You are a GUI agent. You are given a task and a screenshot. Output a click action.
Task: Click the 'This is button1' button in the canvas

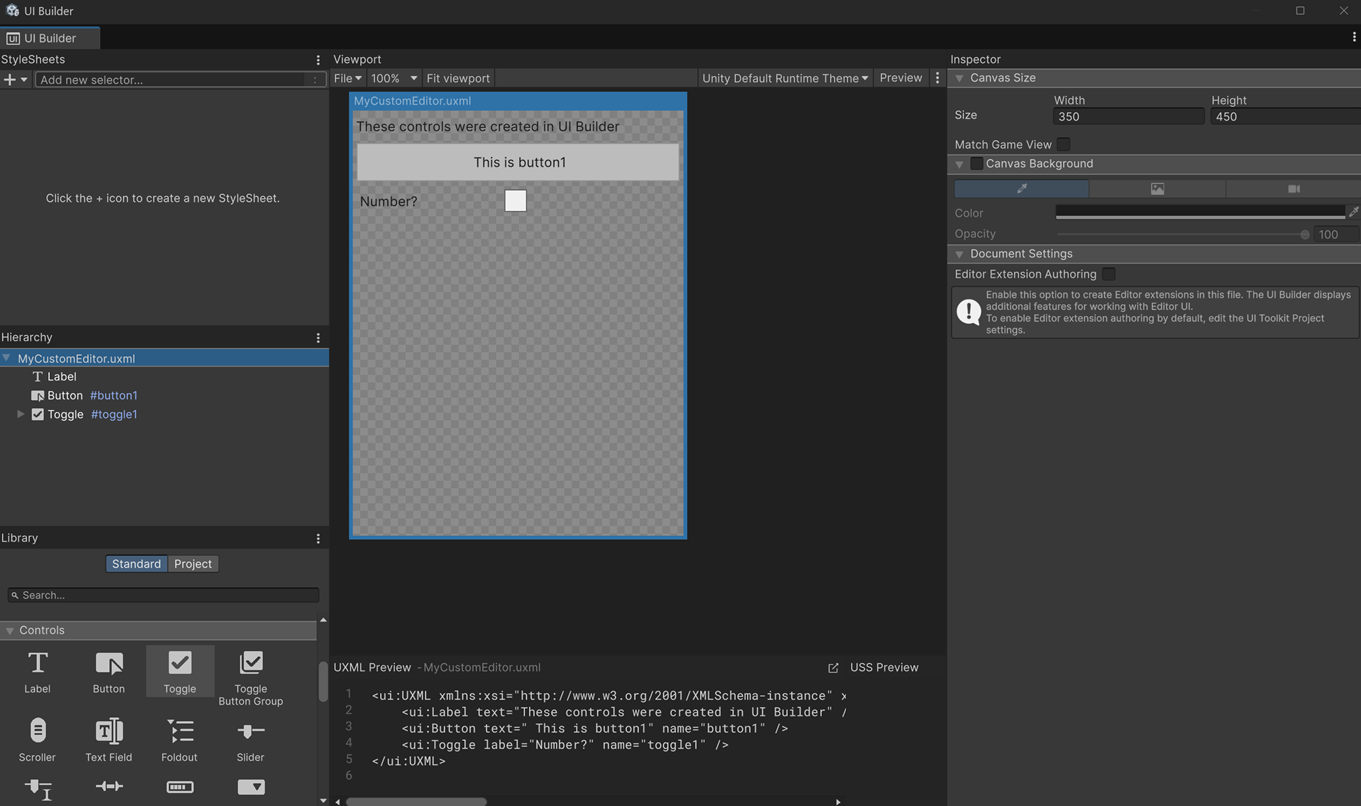tap(518, 162)
